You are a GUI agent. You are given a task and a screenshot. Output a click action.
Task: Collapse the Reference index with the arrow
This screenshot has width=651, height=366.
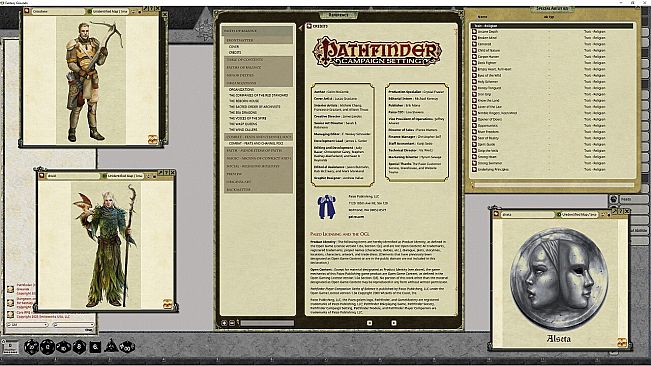point(300,28)
